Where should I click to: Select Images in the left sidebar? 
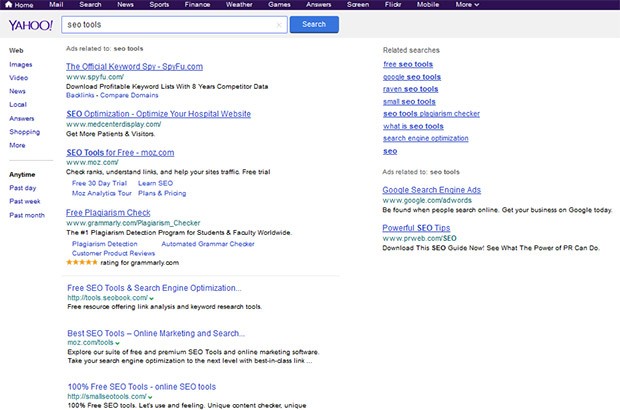[x=21, y=64]
